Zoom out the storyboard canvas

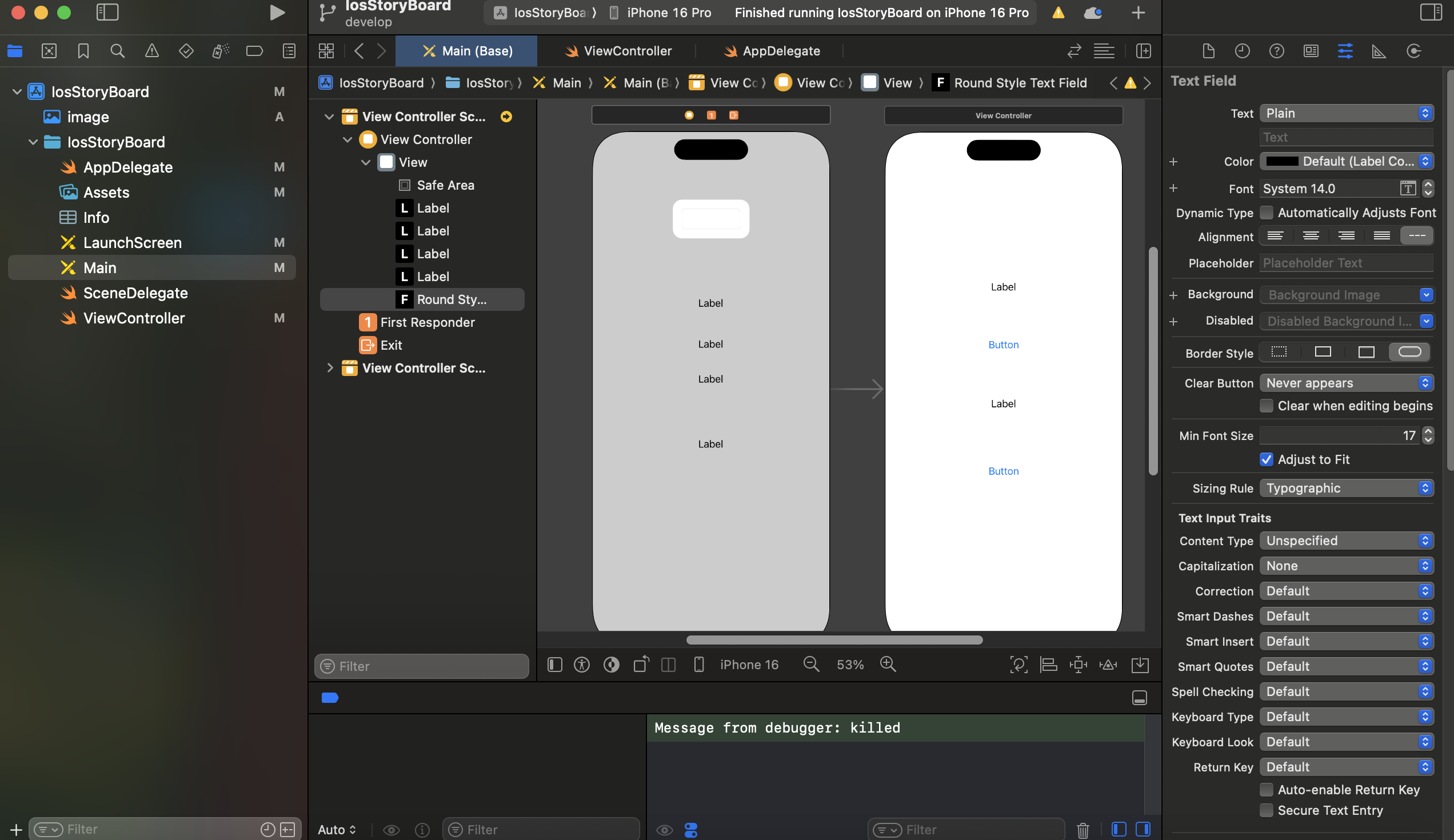pyautogui.click(x=810, y=664)
